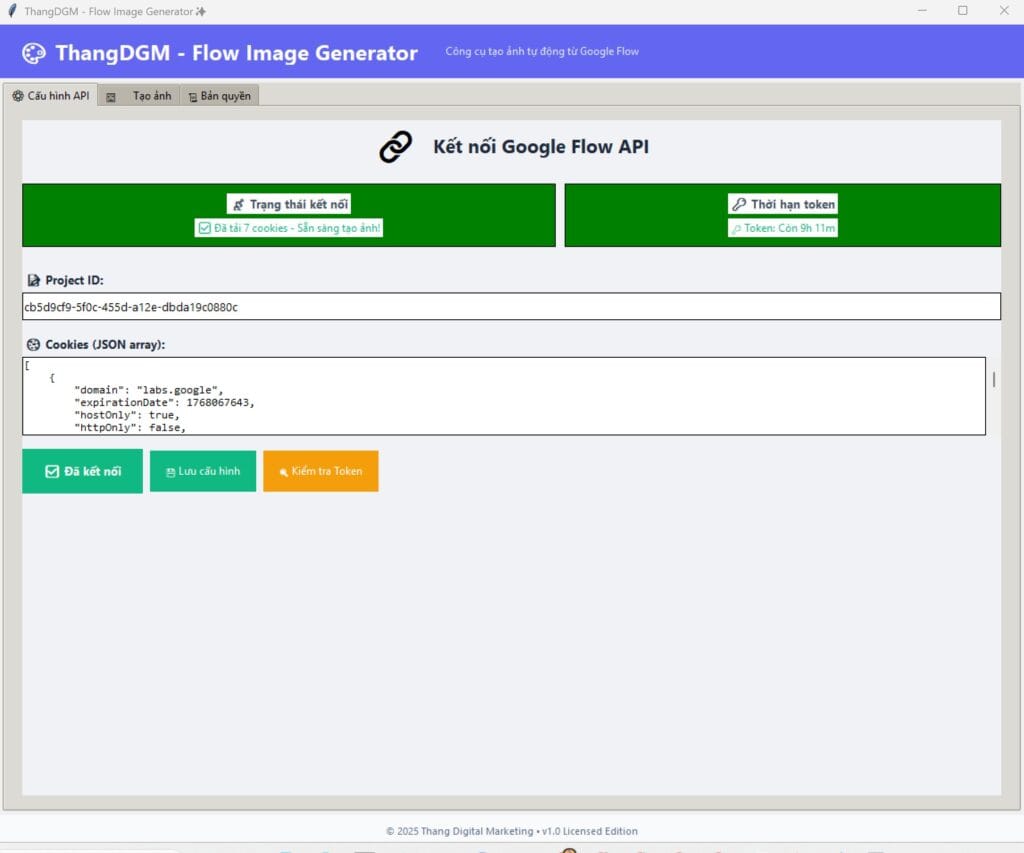Click the "ThangDGM - Flow Image Generator" header title

click(236, 53)
